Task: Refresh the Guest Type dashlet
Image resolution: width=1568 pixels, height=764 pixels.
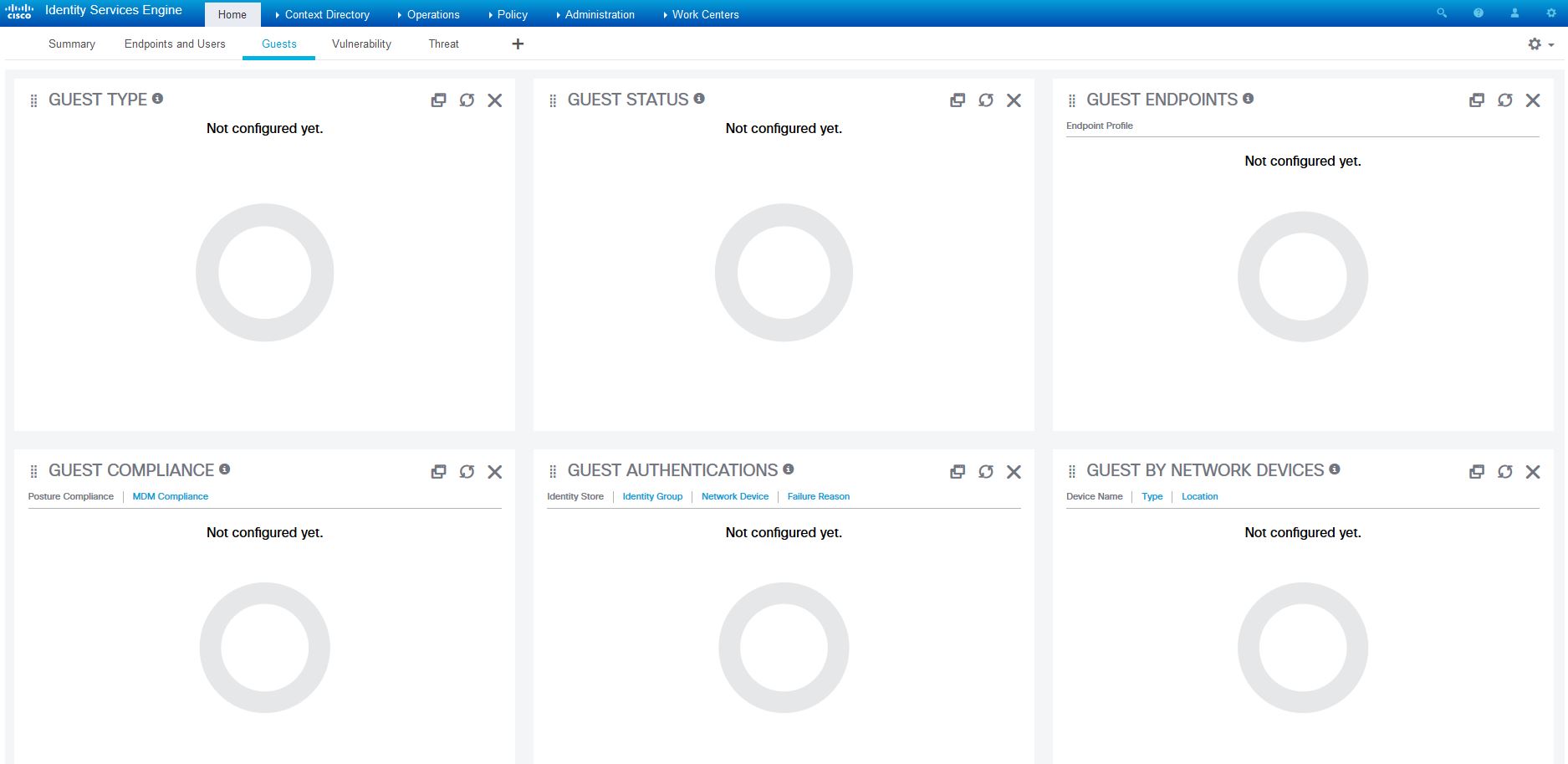Action: pyautogui.click(x=467, y=100)
